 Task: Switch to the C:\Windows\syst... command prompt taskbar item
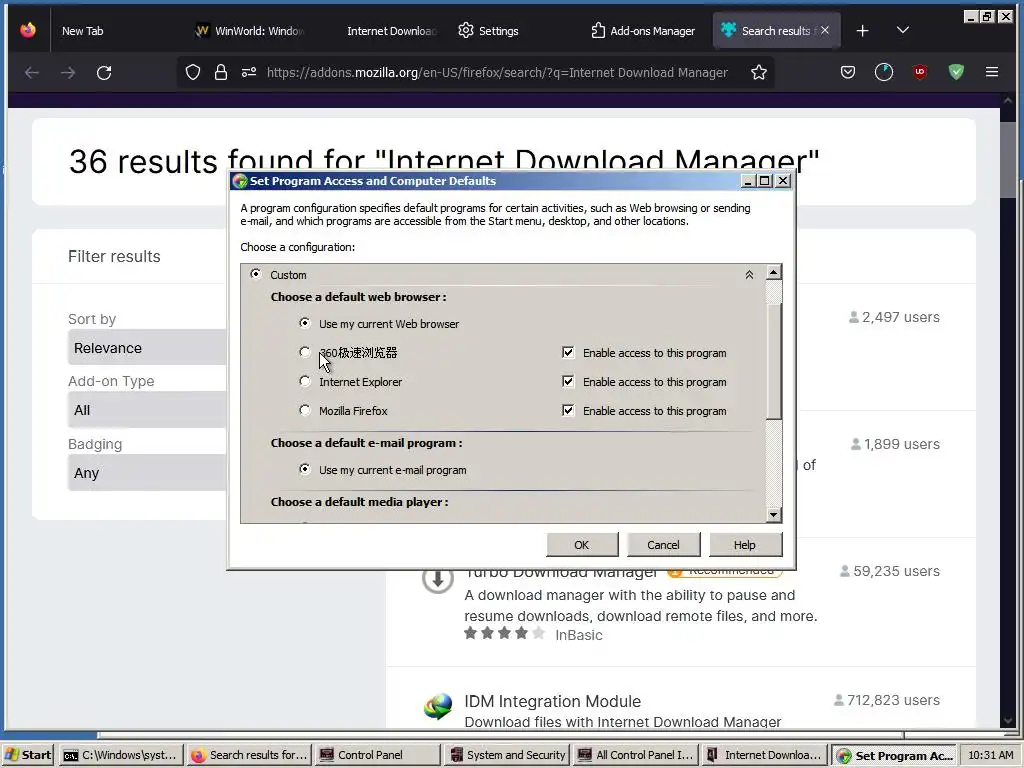(x=121, y=755)
